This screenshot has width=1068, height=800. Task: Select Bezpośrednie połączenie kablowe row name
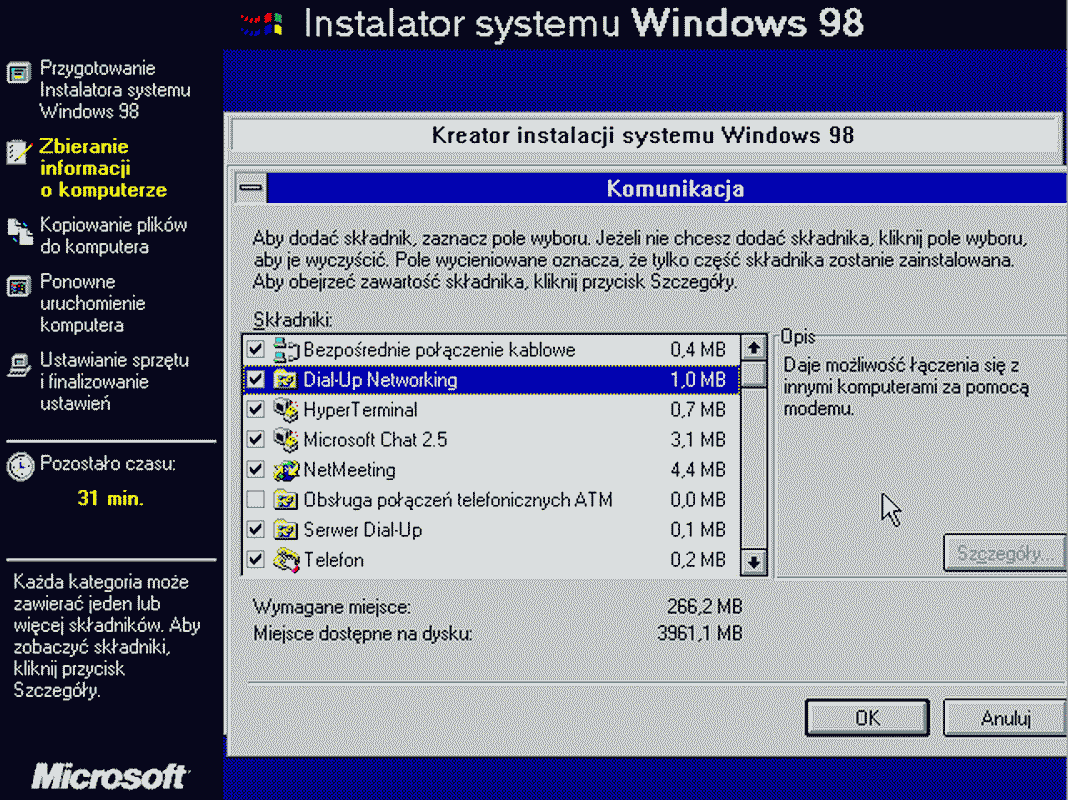coord(439,350)
